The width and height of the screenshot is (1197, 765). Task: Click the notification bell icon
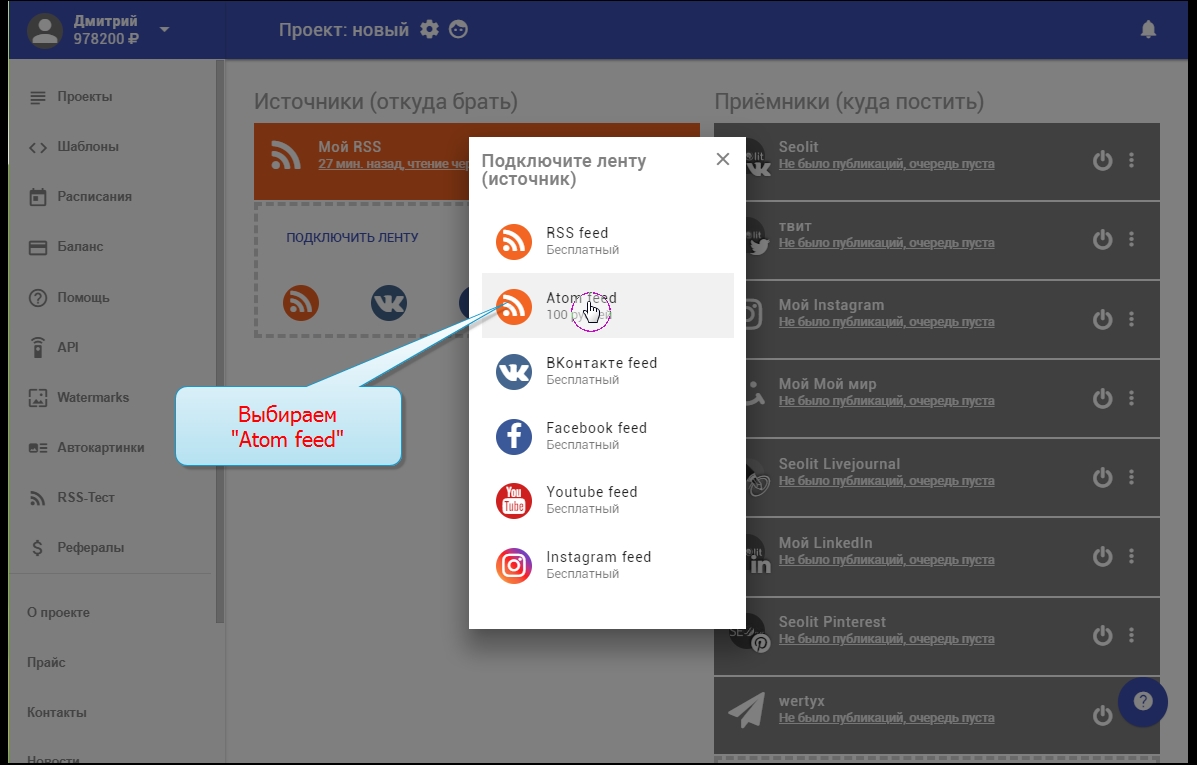[x=1148, y=30]
